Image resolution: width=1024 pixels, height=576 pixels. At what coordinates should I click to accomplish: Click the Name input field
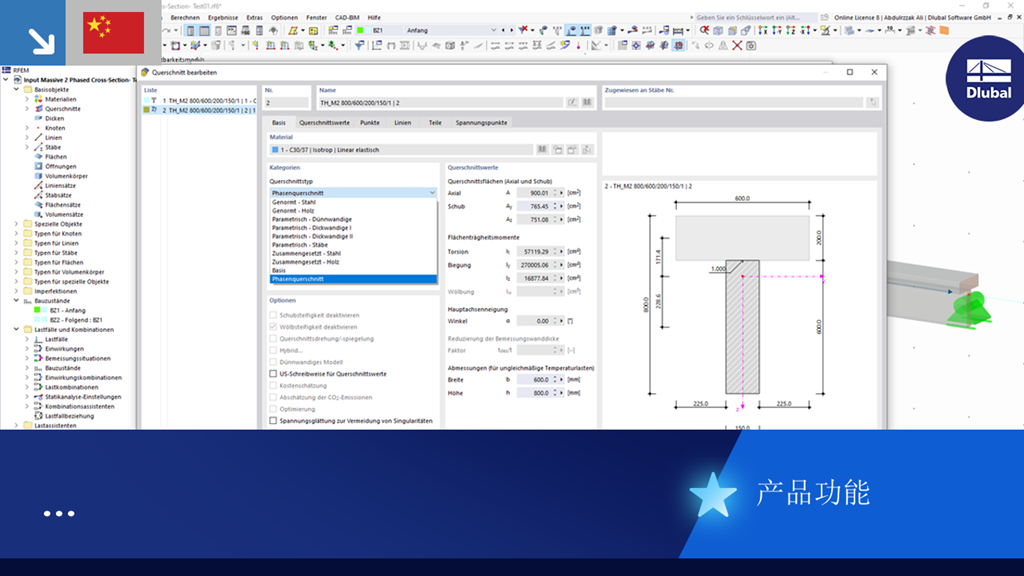coord(440,103)
